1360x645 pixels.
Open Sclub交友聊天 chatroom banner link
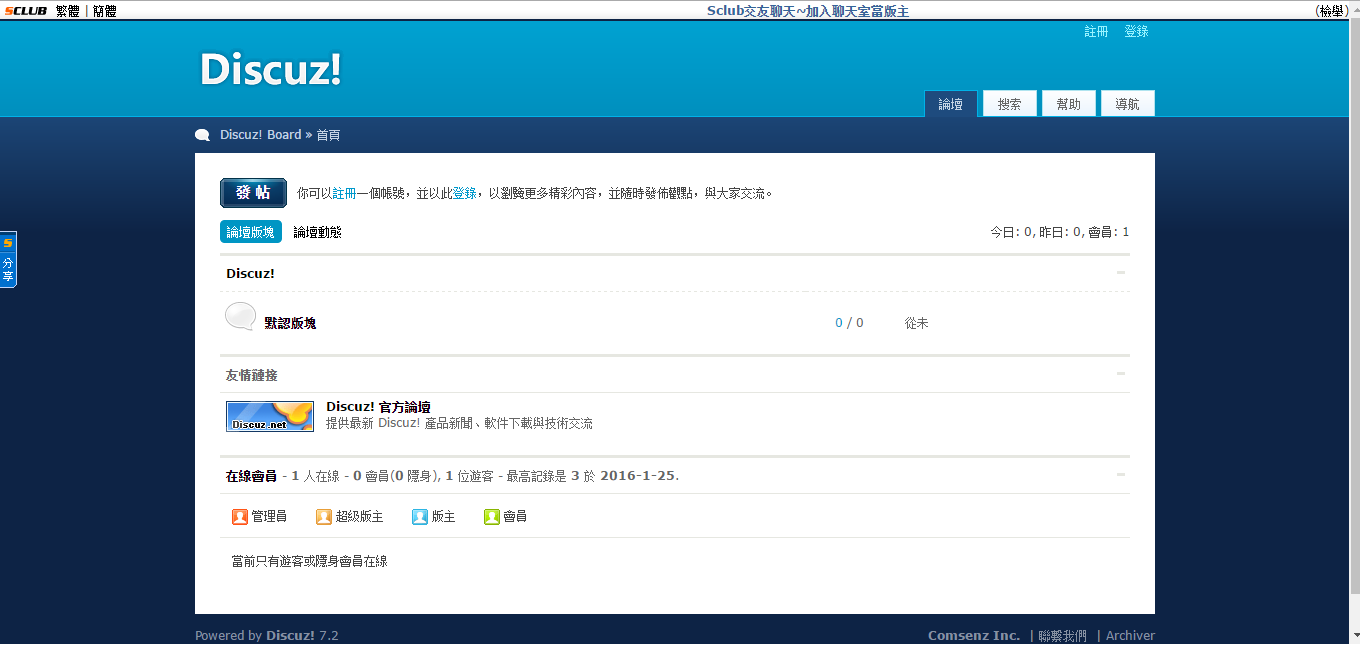[807, 11]
